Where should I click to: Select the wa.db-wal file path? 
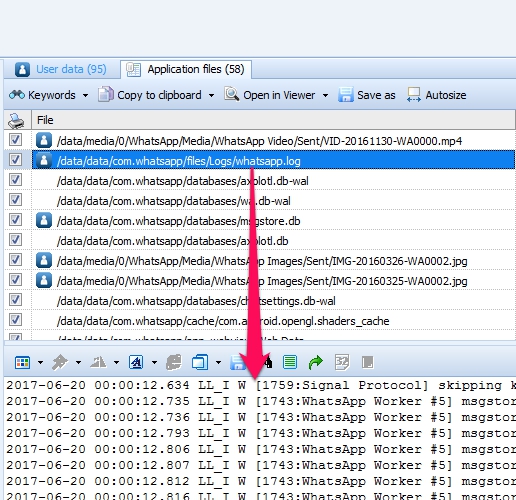tap(173, 201)
